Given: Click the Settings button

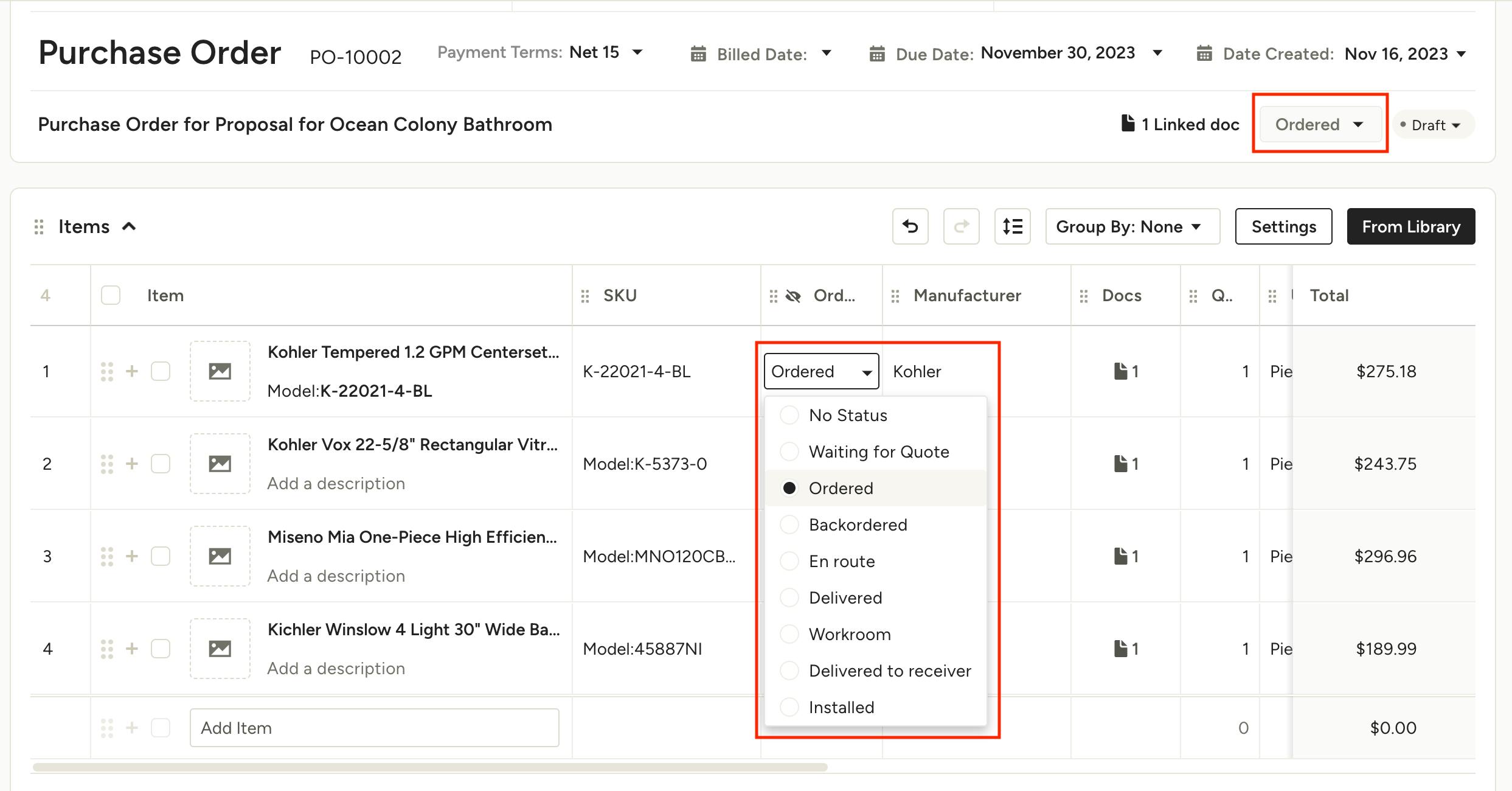Looking at the screenshot, I should 1283,226.
